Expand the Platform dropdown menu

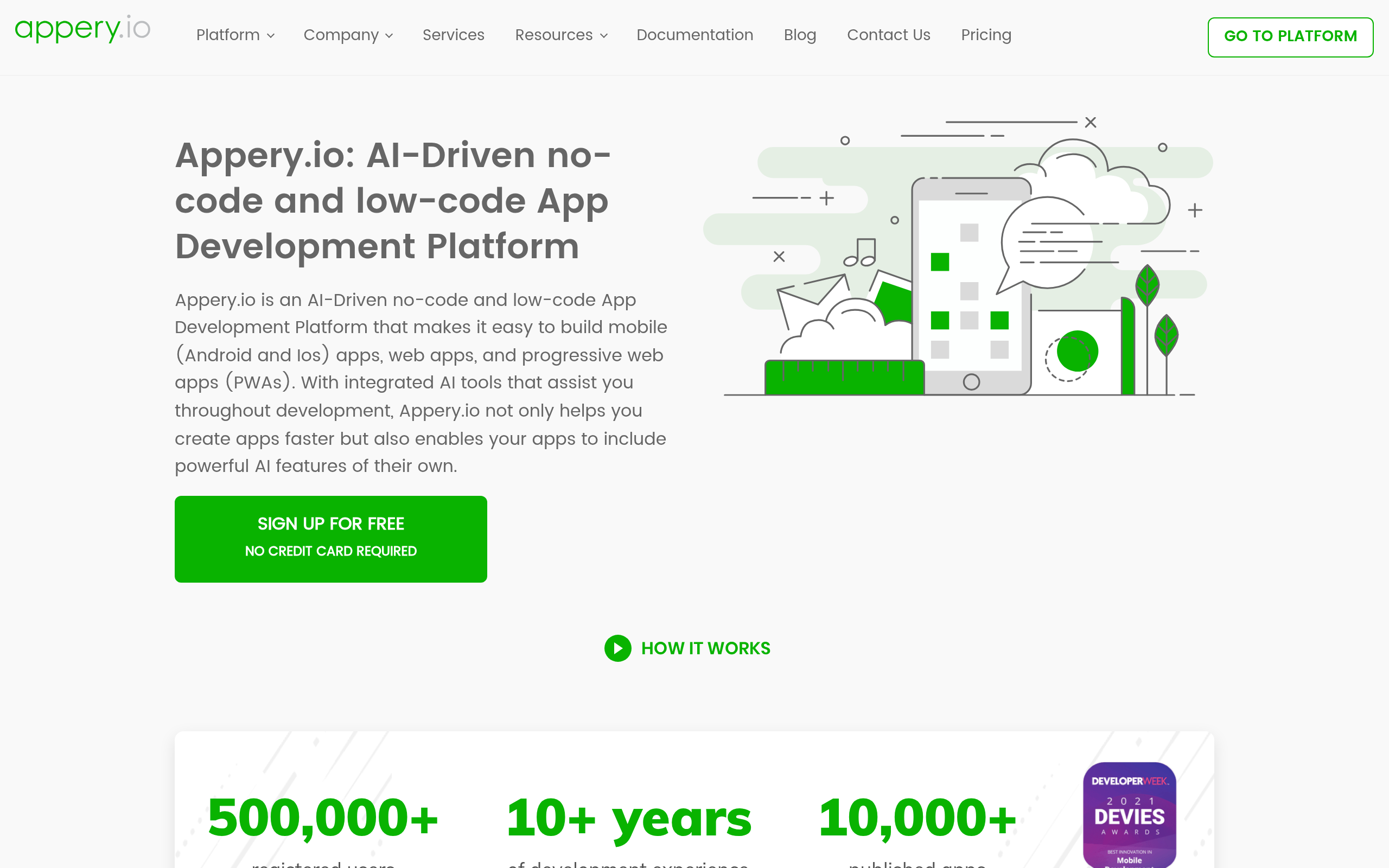tap(235, 35)
